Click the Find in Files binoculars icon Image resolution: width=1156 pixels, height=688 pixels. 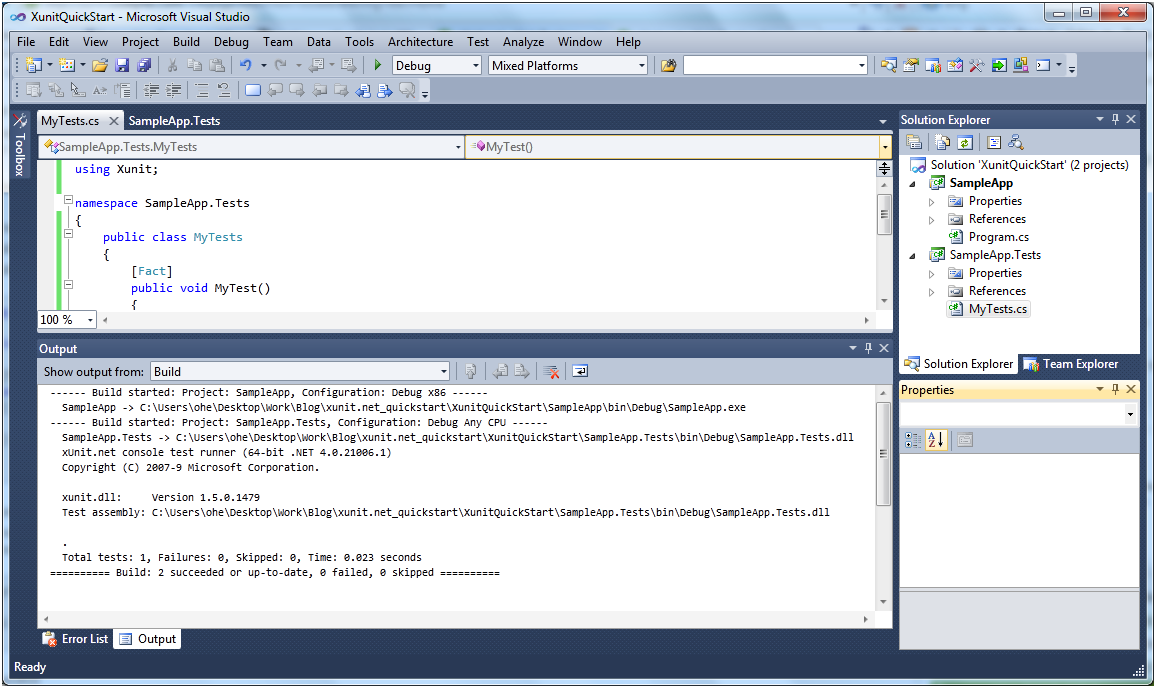coord(669,66)
